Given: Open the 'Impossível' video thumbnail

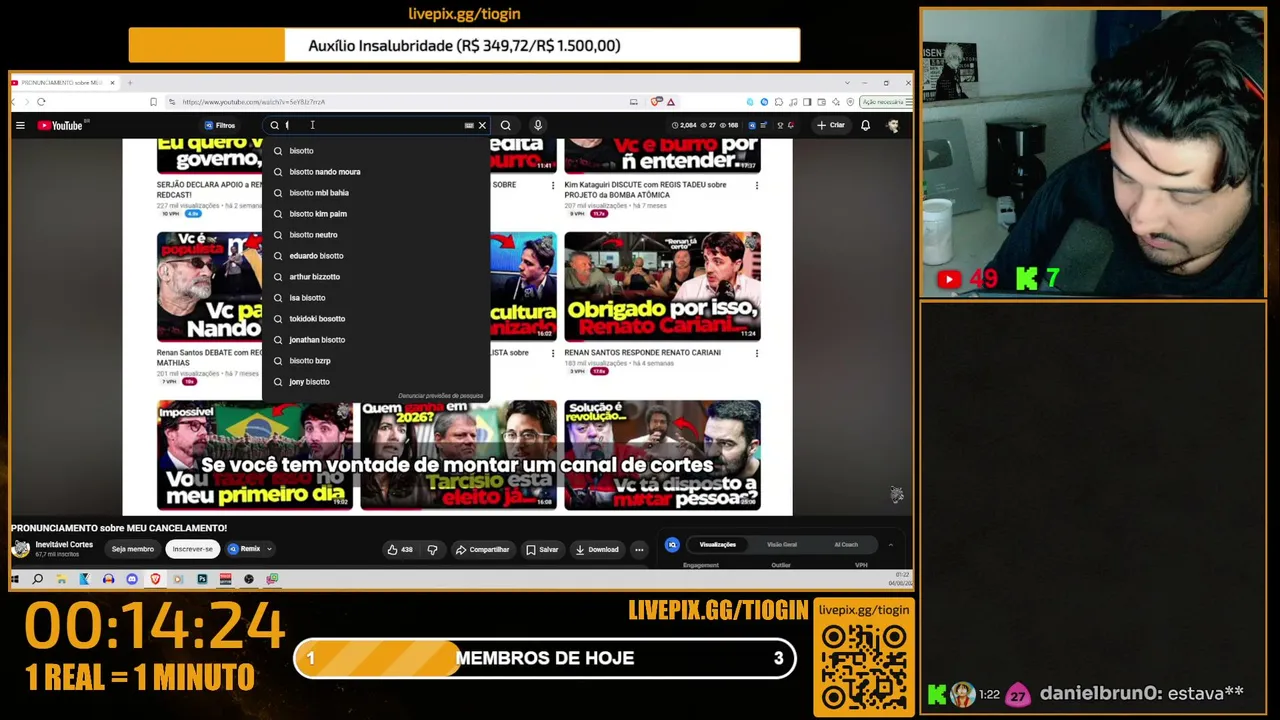Looking at the screenshot, I should coord(254,455).
